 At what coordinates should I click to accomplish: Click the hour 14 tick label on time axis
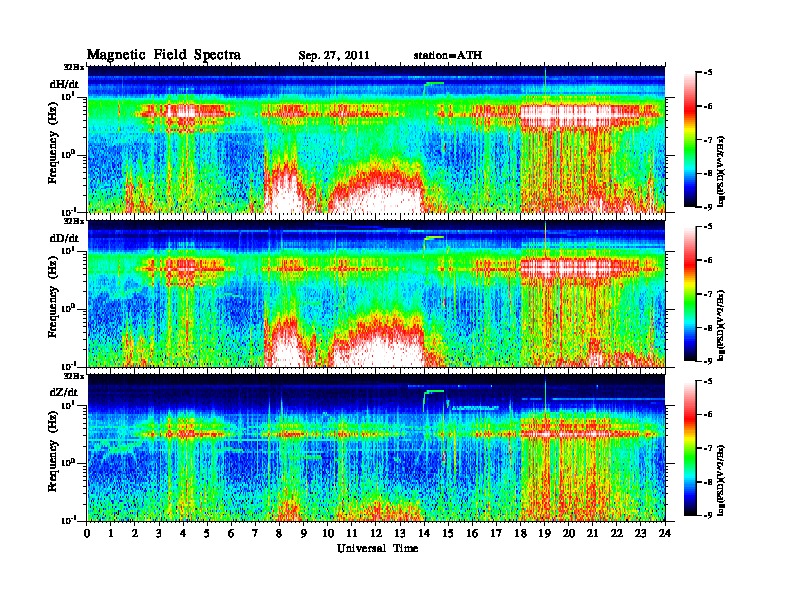click(x=424, y=533)
